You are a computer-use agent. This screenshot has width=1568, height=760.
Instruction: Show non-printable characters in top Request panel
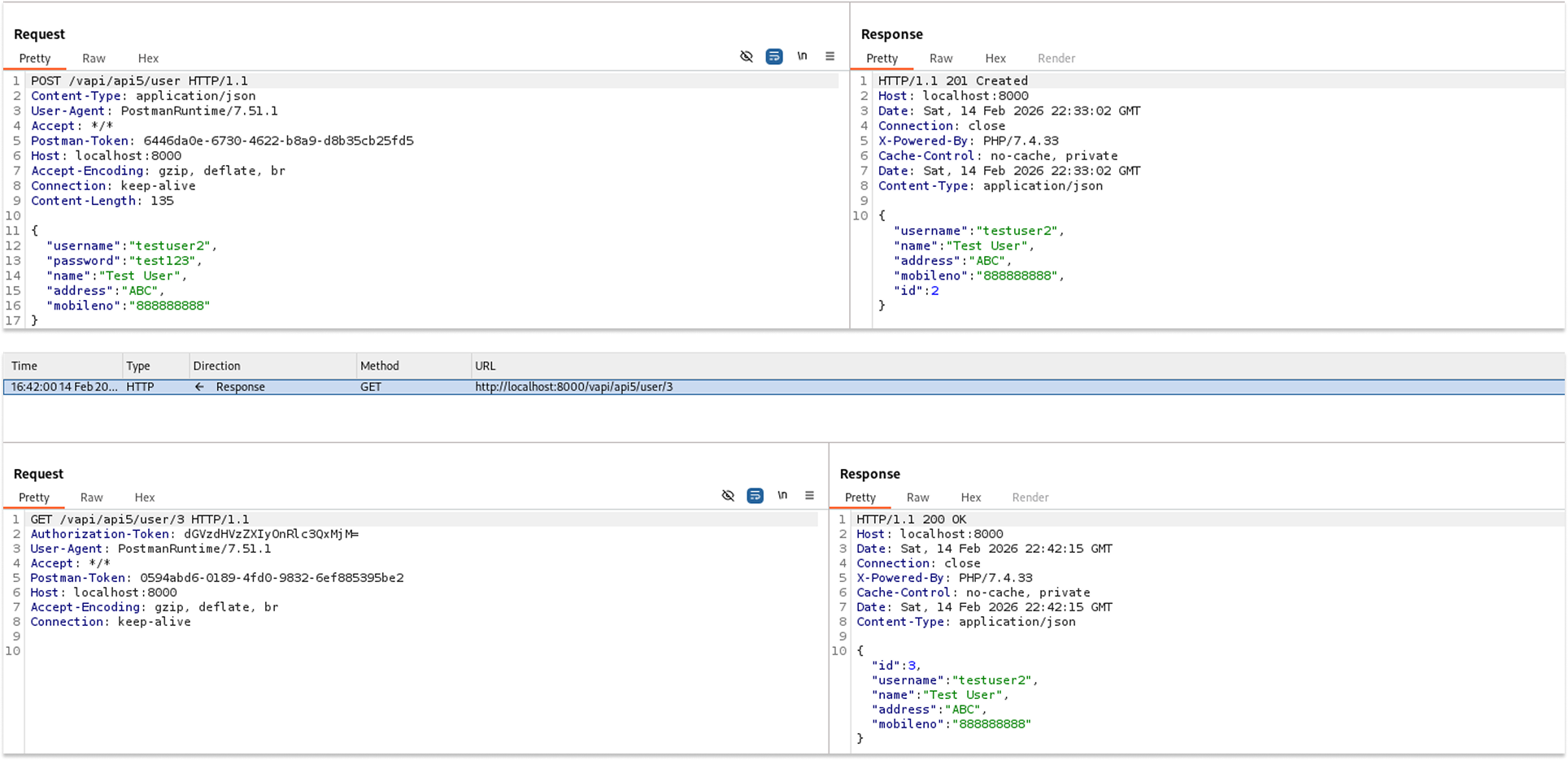pyautogui.click(x=802, y=56)
